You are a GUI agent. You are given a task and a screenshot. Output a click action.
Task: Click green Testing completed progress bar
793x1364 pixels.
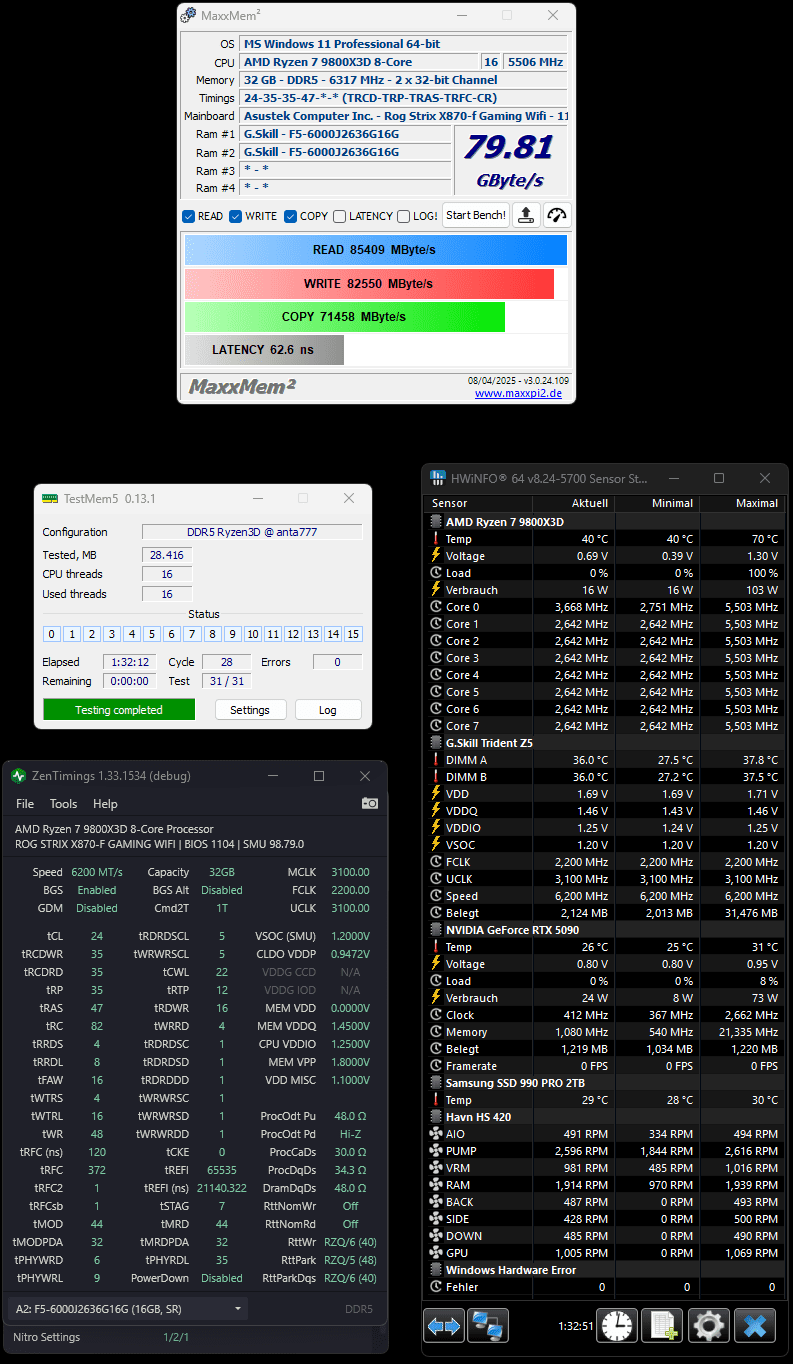click(x=119, y=710)
